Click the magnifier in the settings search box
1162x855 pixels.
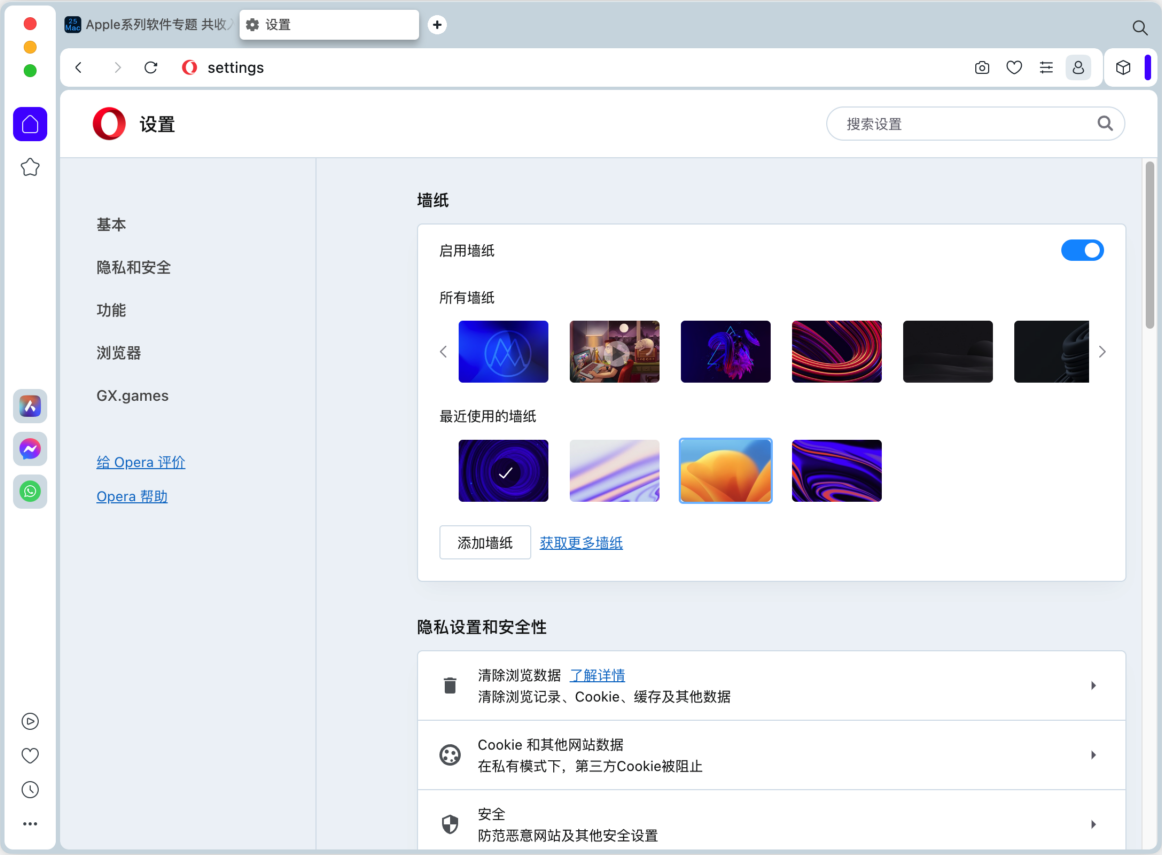1105,124
